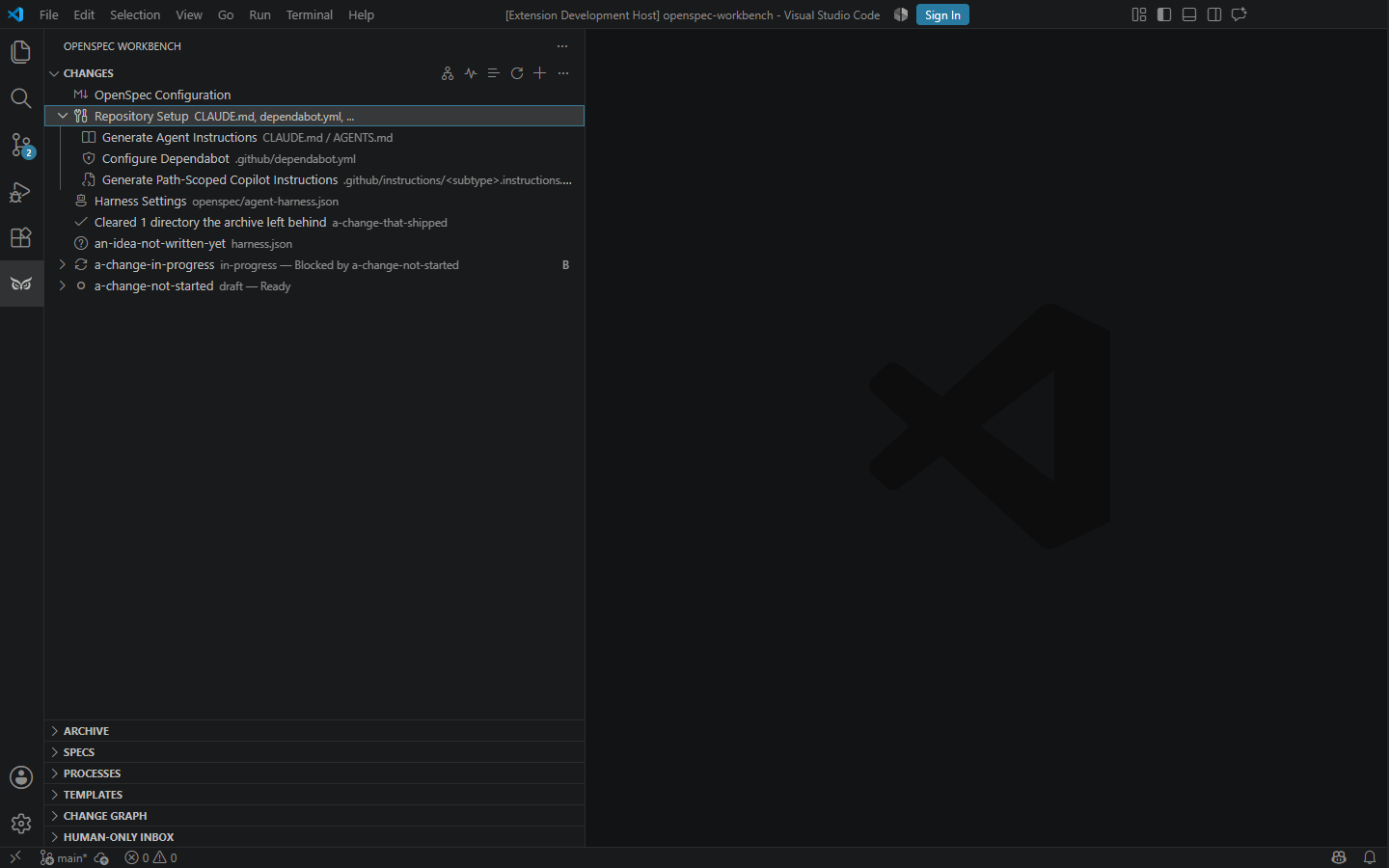
Task: Select Configure Dependabot item
Action: click(x=314, y=158)
